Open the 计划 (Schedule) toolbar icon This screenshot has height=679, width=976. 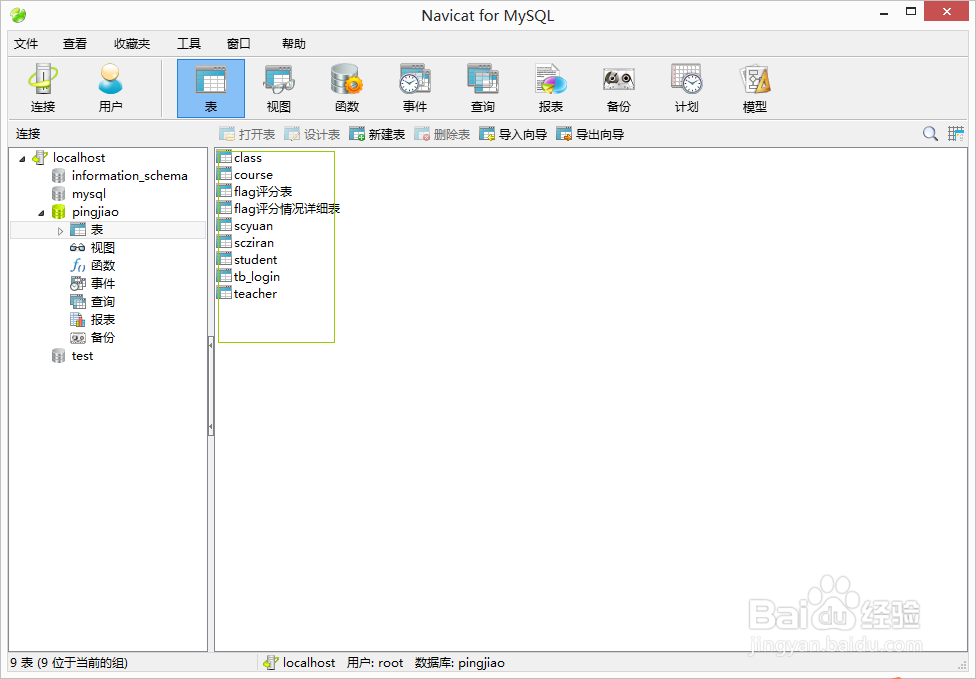(x=687, y=88)
